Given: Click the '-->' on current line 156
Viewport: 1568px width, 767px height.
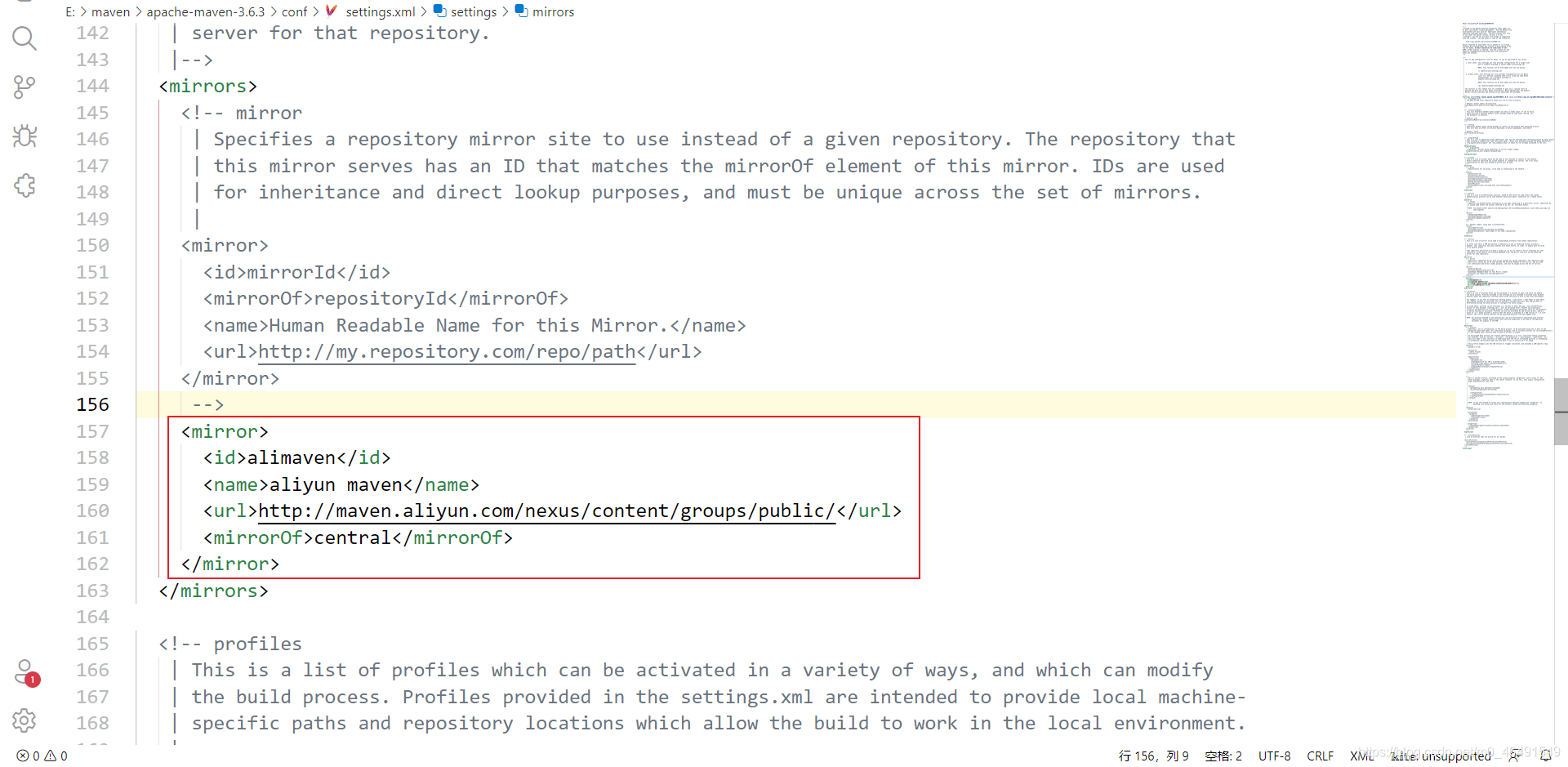Looking at the screenshot, I should [x=208, y=405].
